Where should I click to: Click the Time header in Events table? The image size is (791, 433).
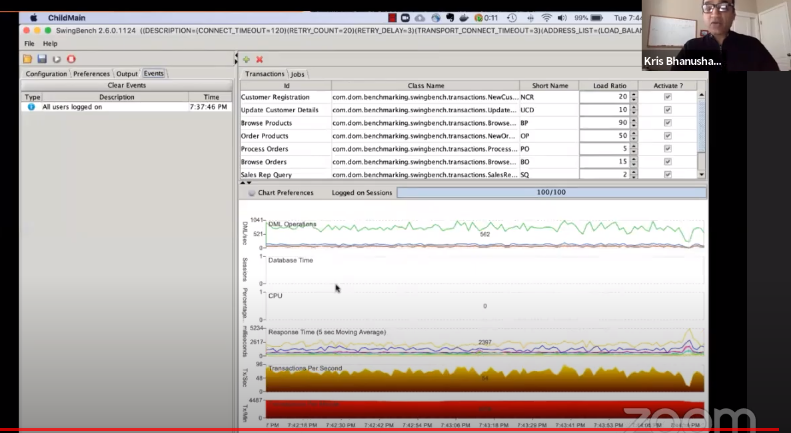click(211, 97)
